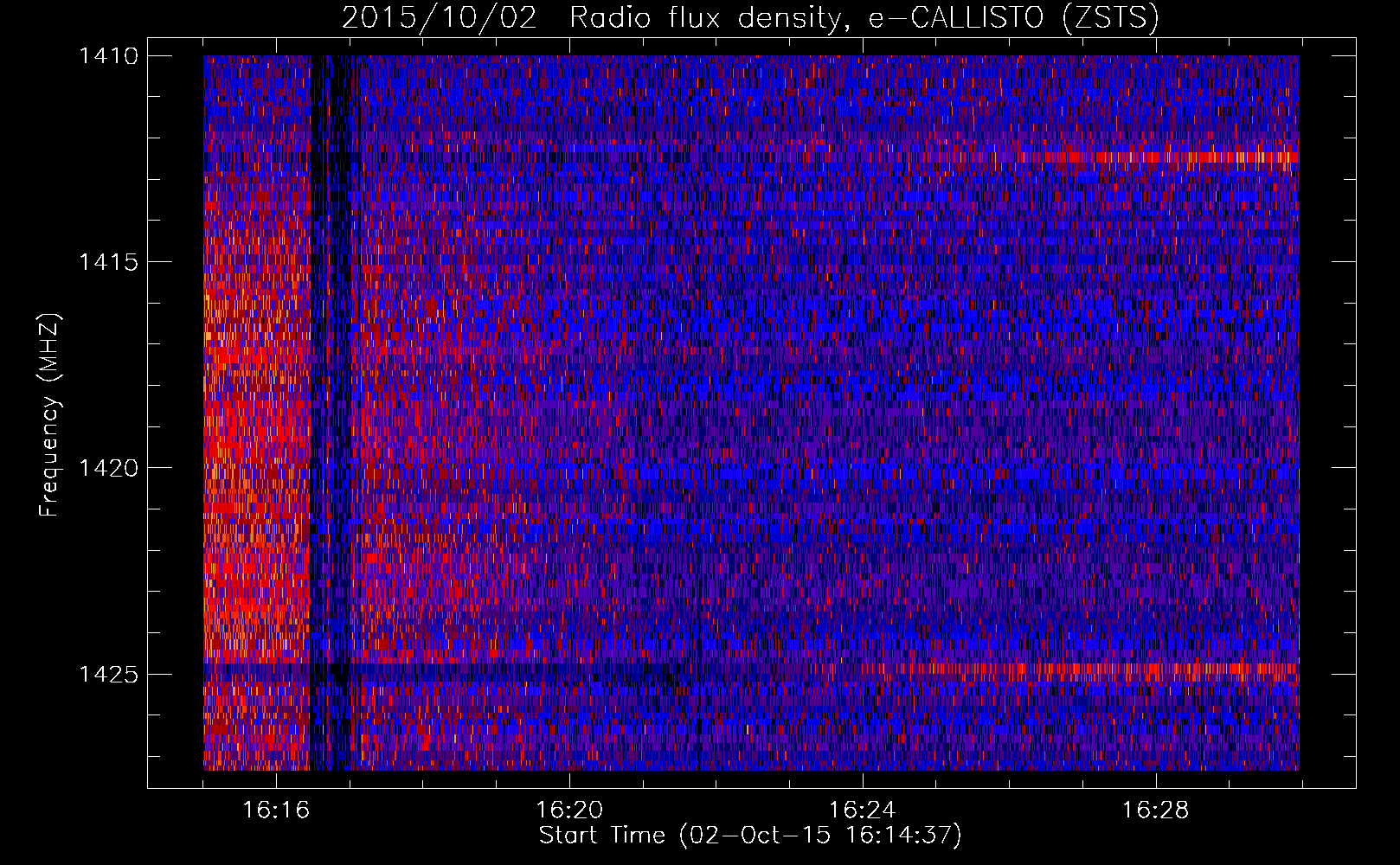
Task: Click the red horizontal band near 1425 MHz
Action: (x=1082, y=669)
